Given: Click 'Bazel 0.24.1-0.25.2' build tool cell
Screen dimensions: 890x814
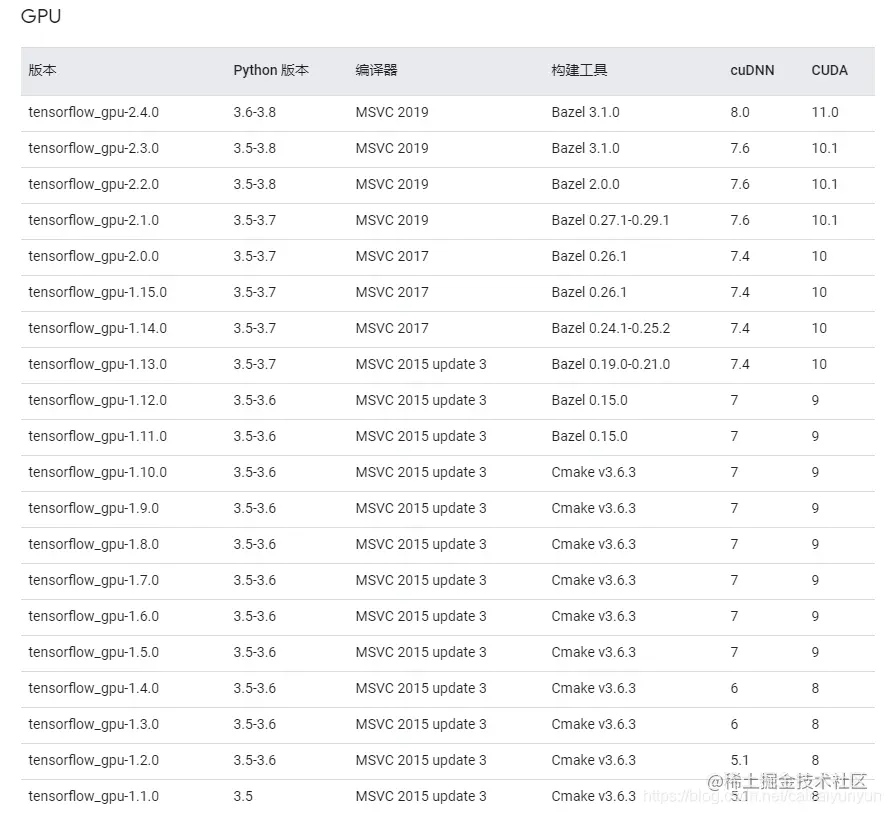Looking at the screenshot, I should tap(611, 328).
